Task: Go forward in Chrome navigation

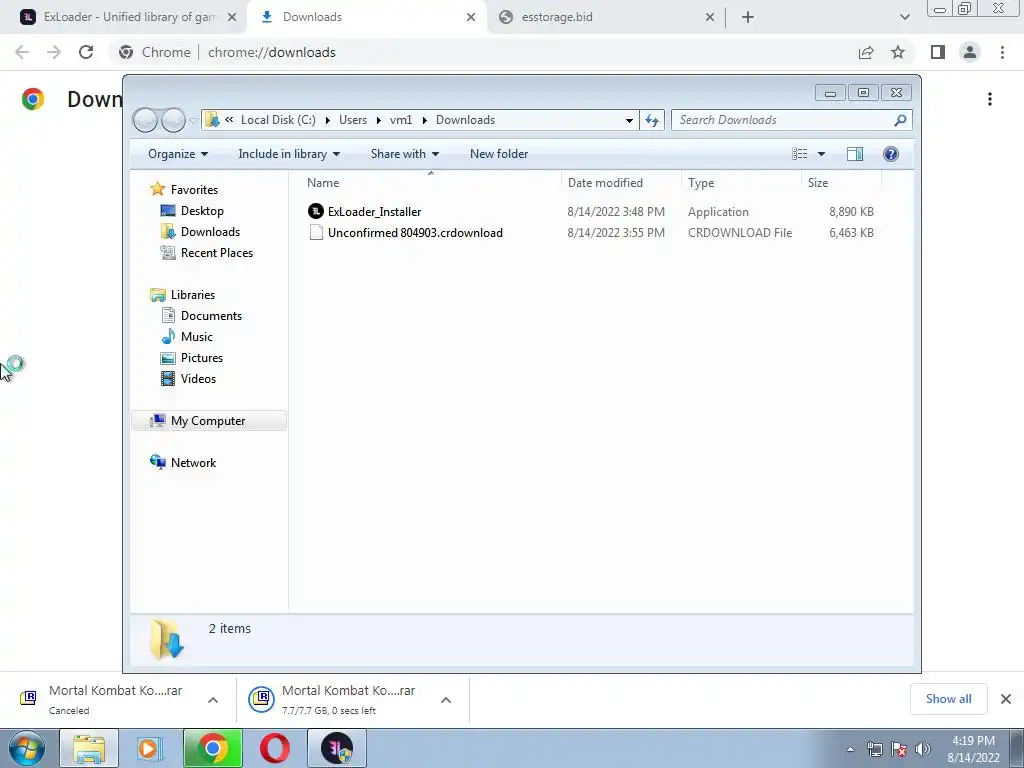Action: (x=54, y=52)
